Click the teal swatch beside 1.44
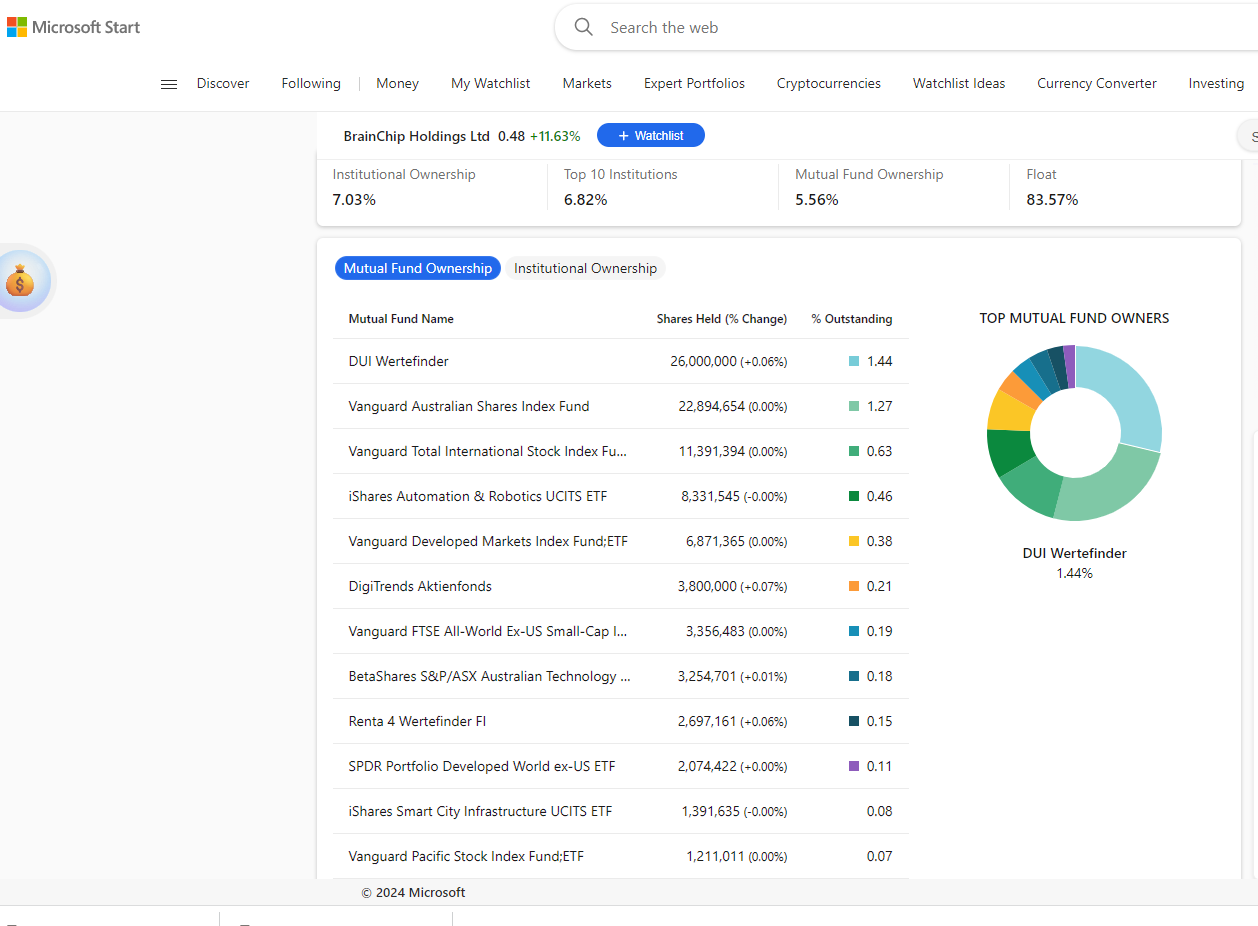 tap(854, 361)
